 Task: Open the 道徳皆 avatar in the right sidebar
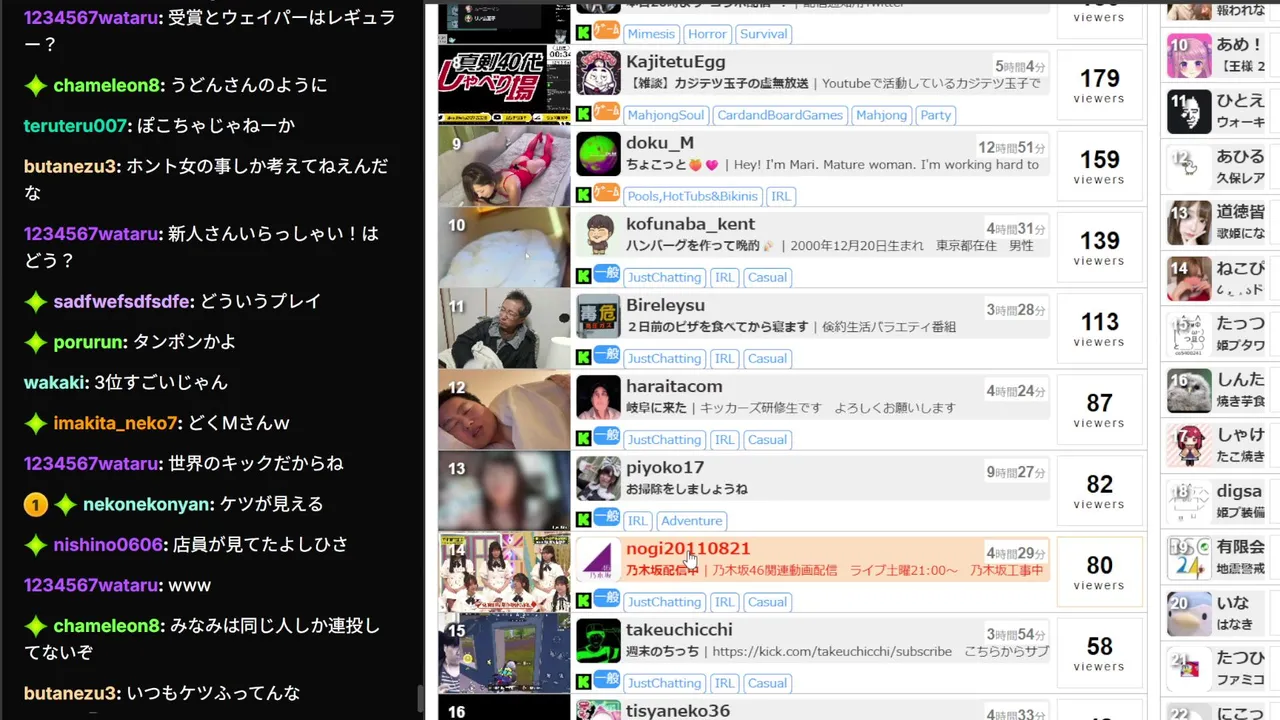coord(1189,223)
